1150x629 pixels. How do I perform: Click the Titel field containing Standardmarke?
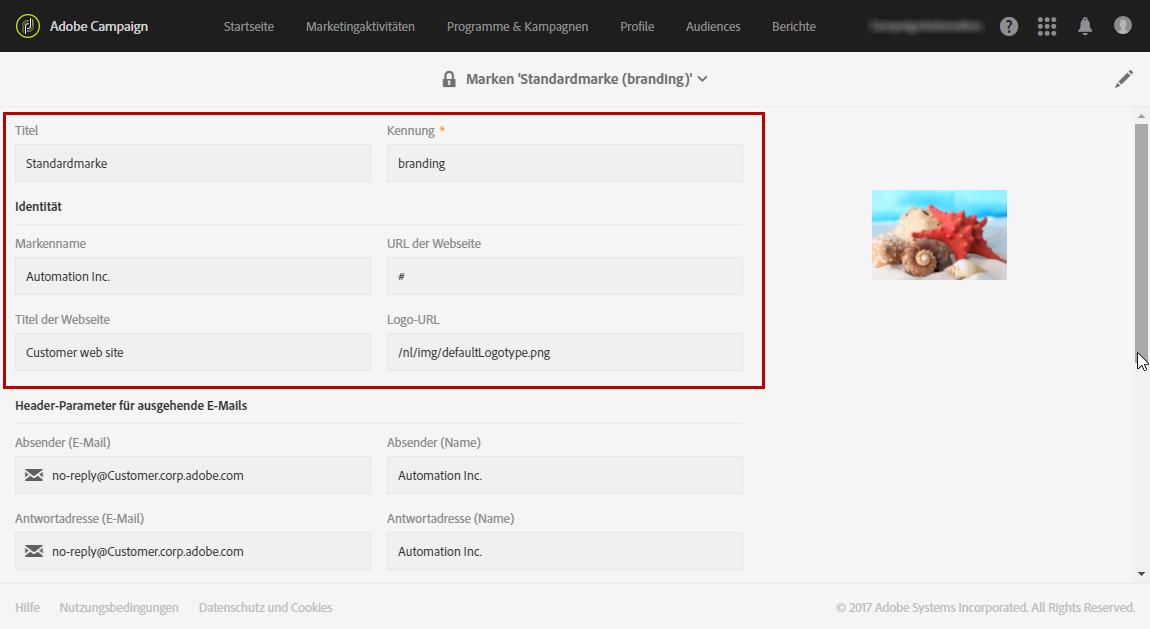point(193,163)
